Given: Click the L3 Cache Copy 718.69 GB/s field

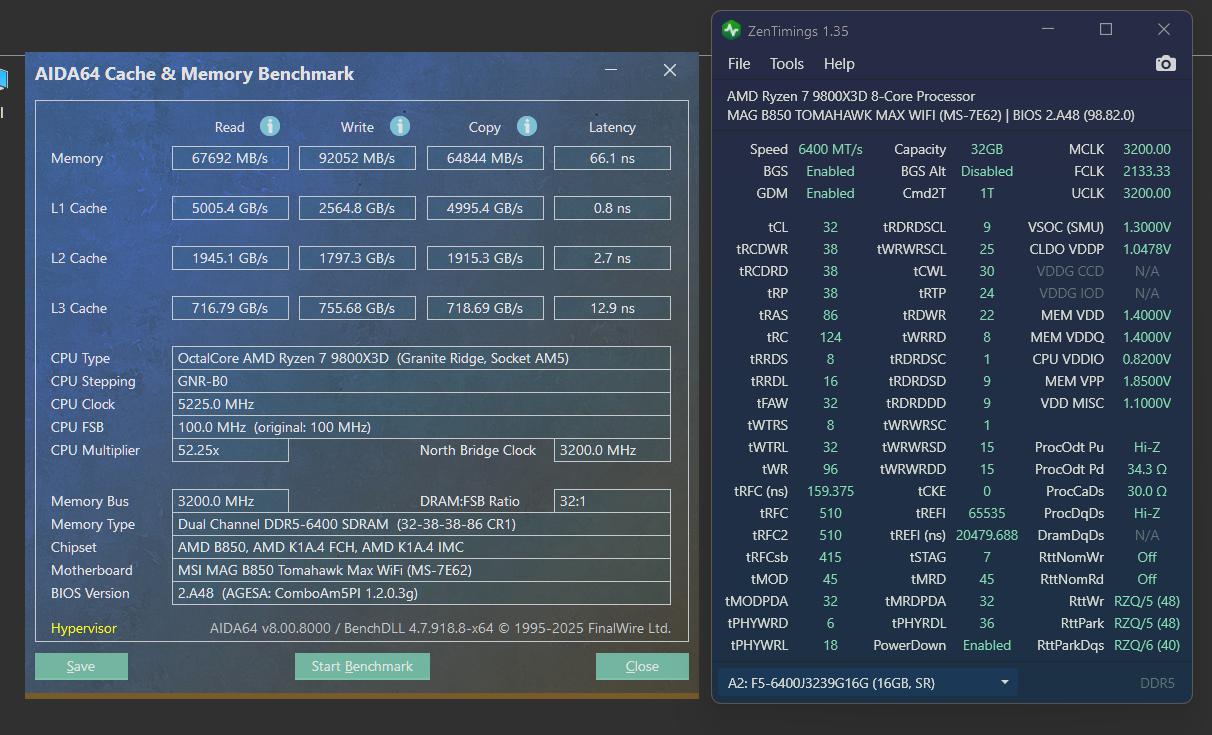Looking at the screenshot, I should (485, 308).
